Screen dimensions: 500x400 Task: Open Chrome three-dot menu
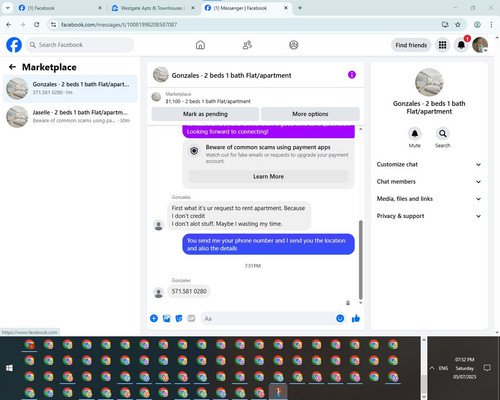click(x=491, y=25)
